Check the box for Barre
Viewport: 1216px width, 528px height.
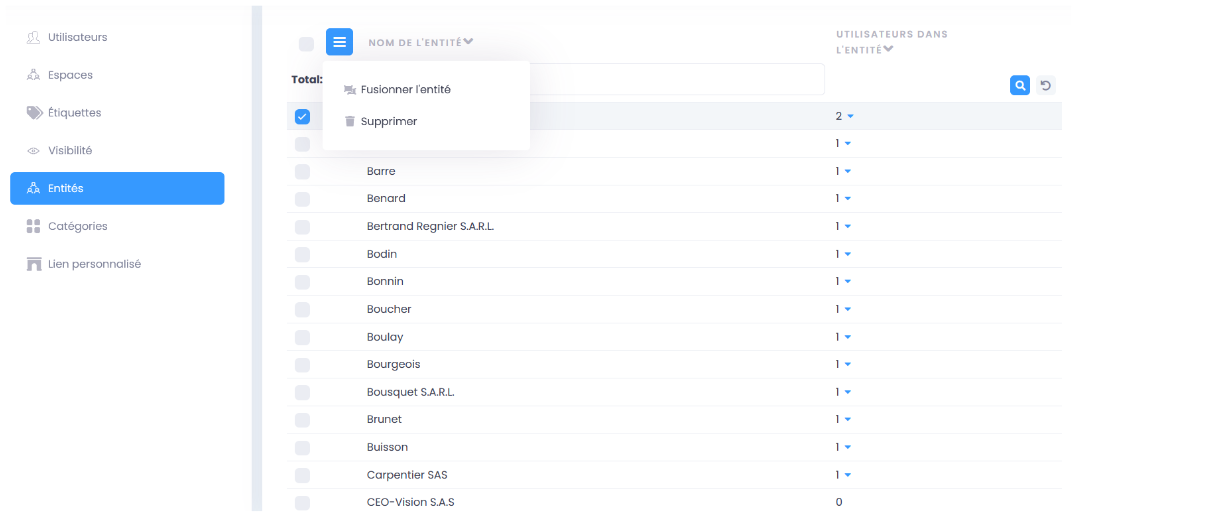[x=302, y=172]
